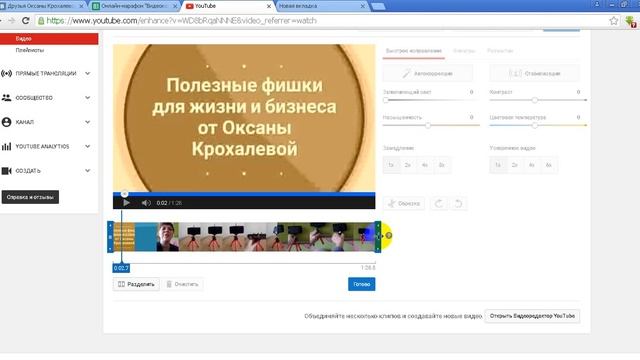Click the Очистить clear button

(x=182, y=284)
